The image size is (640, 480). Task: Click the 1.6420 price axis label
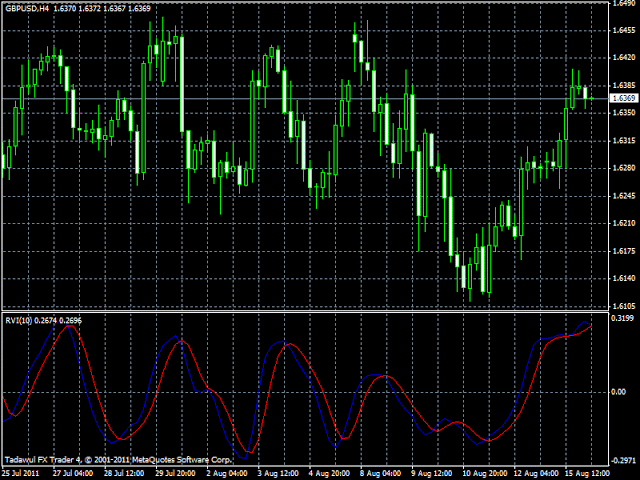click(624, 58)
